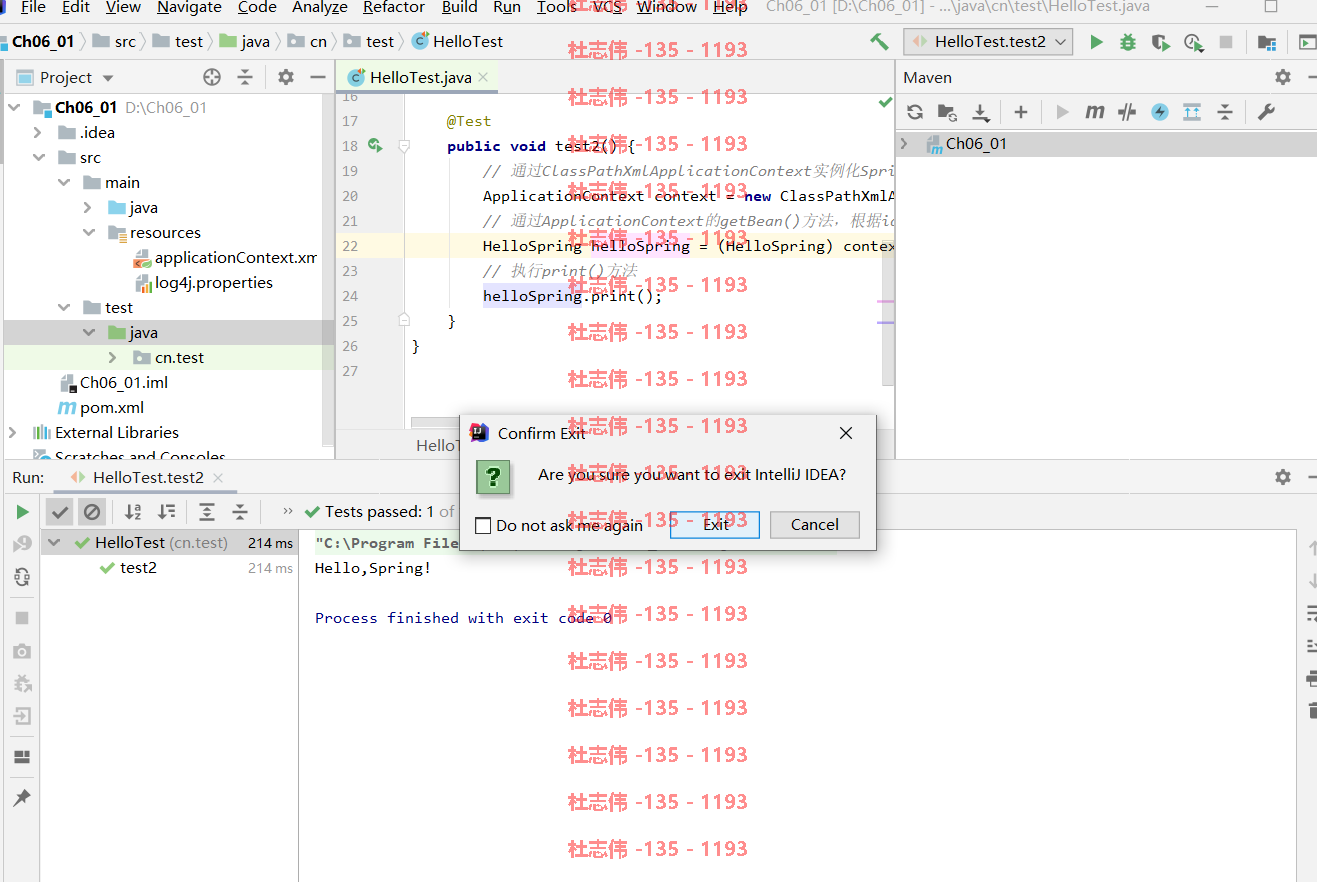The height and width of the screenshot is (882, 1317).
Task: Expand the .idea folder
Action: pyautogui.click(x=38, y=133)
